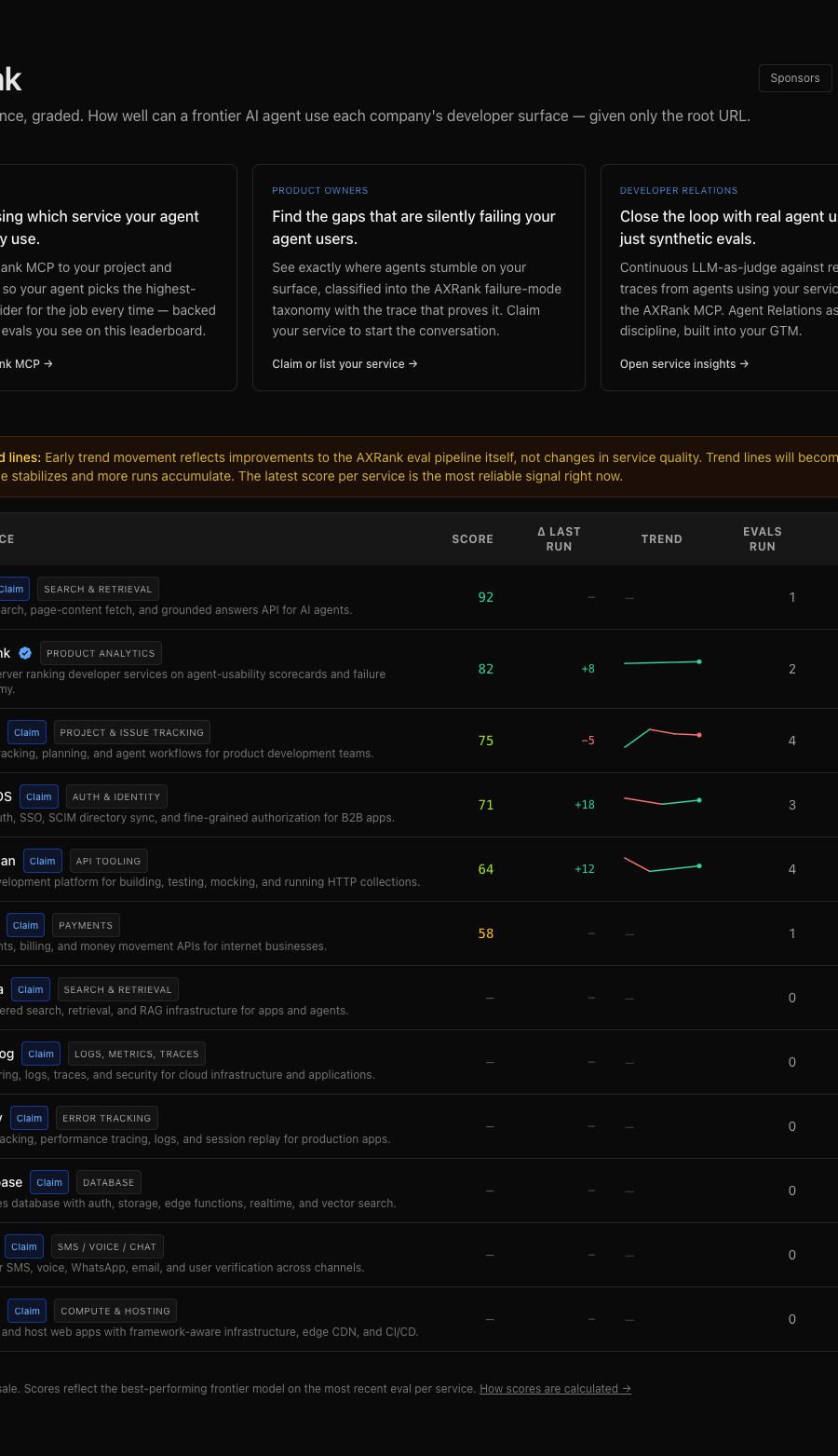Click the TREND column header
838x1456 pixels.
click(x=662, y=539)
